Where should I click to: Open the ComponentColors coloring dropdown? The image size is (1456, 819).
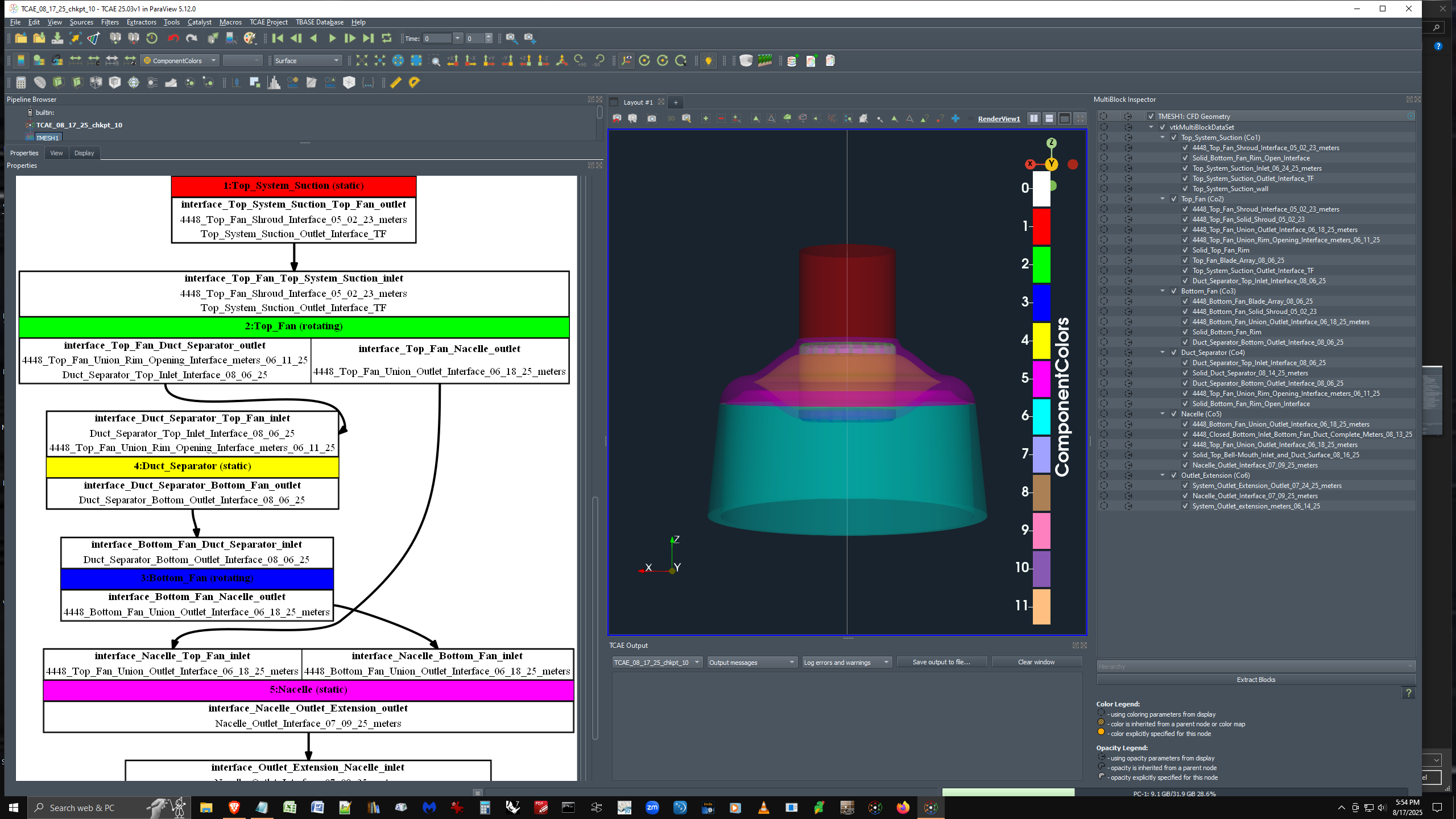point(180,60)
